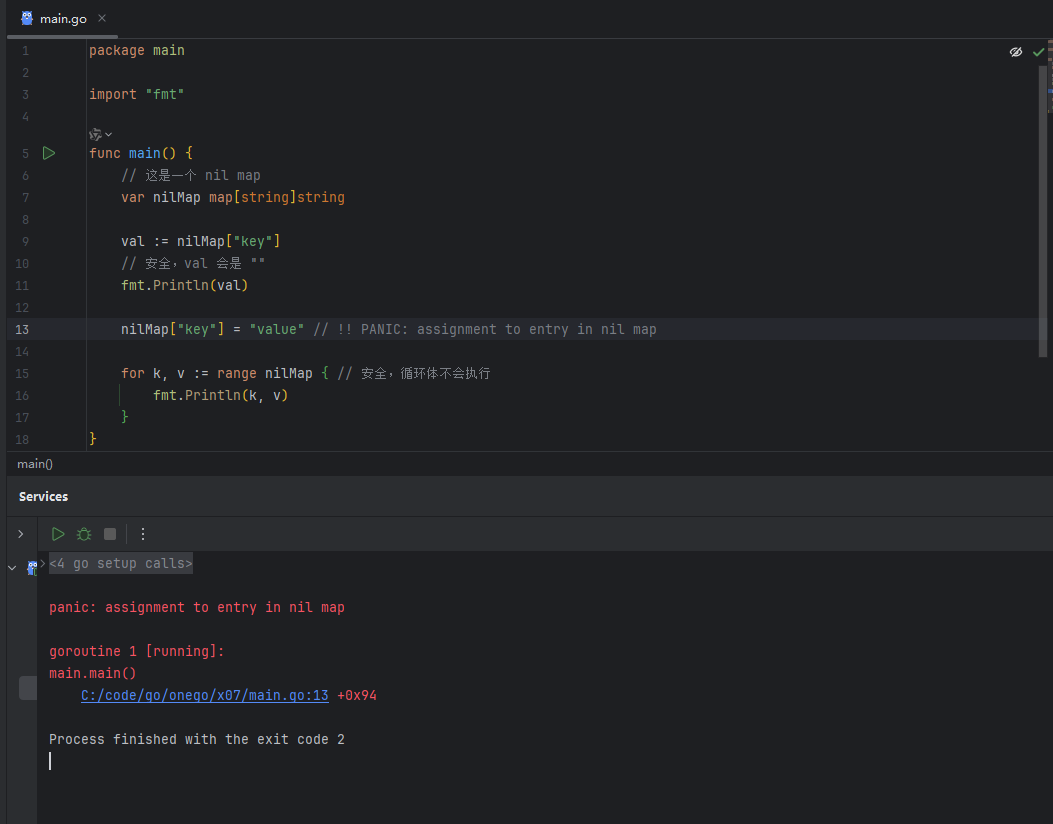Expand the Services tree panel chevron
Screen dimensions: 1053x824
click(21, 534)
